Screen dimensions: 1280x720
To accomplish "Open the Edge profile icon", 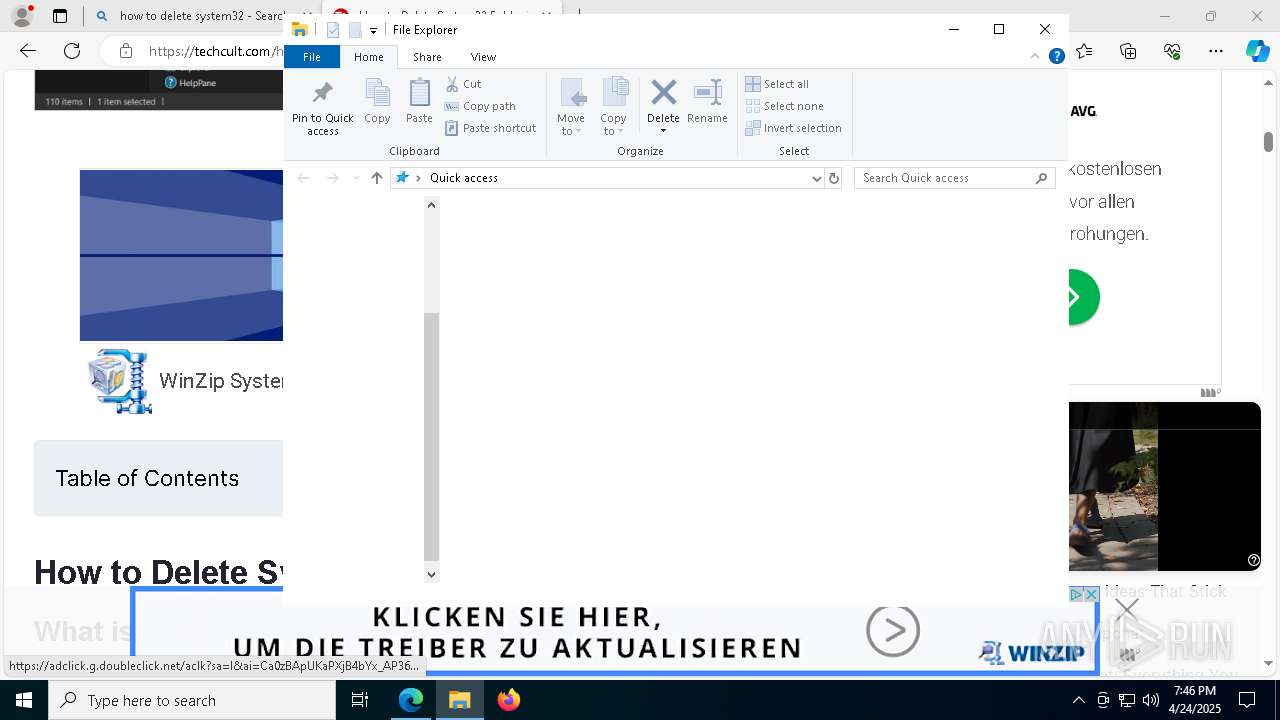I will pos(21,16).
